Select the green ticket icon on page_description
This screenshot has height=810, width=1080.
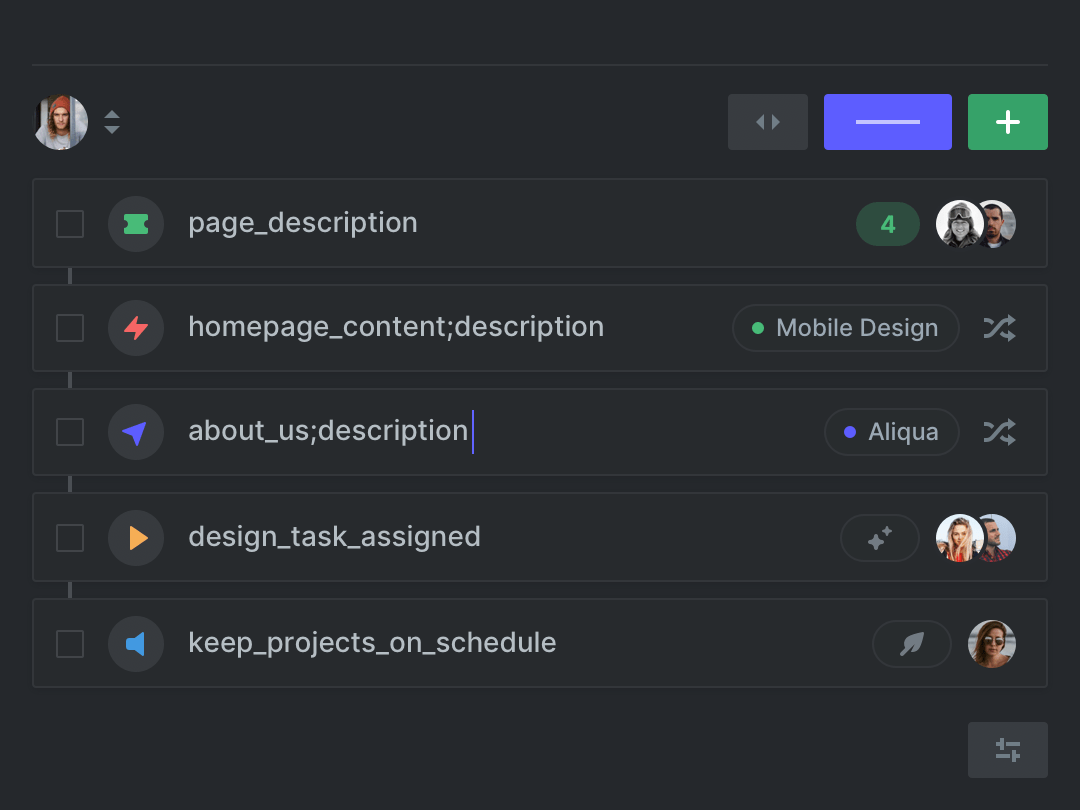tap(135, 223)
